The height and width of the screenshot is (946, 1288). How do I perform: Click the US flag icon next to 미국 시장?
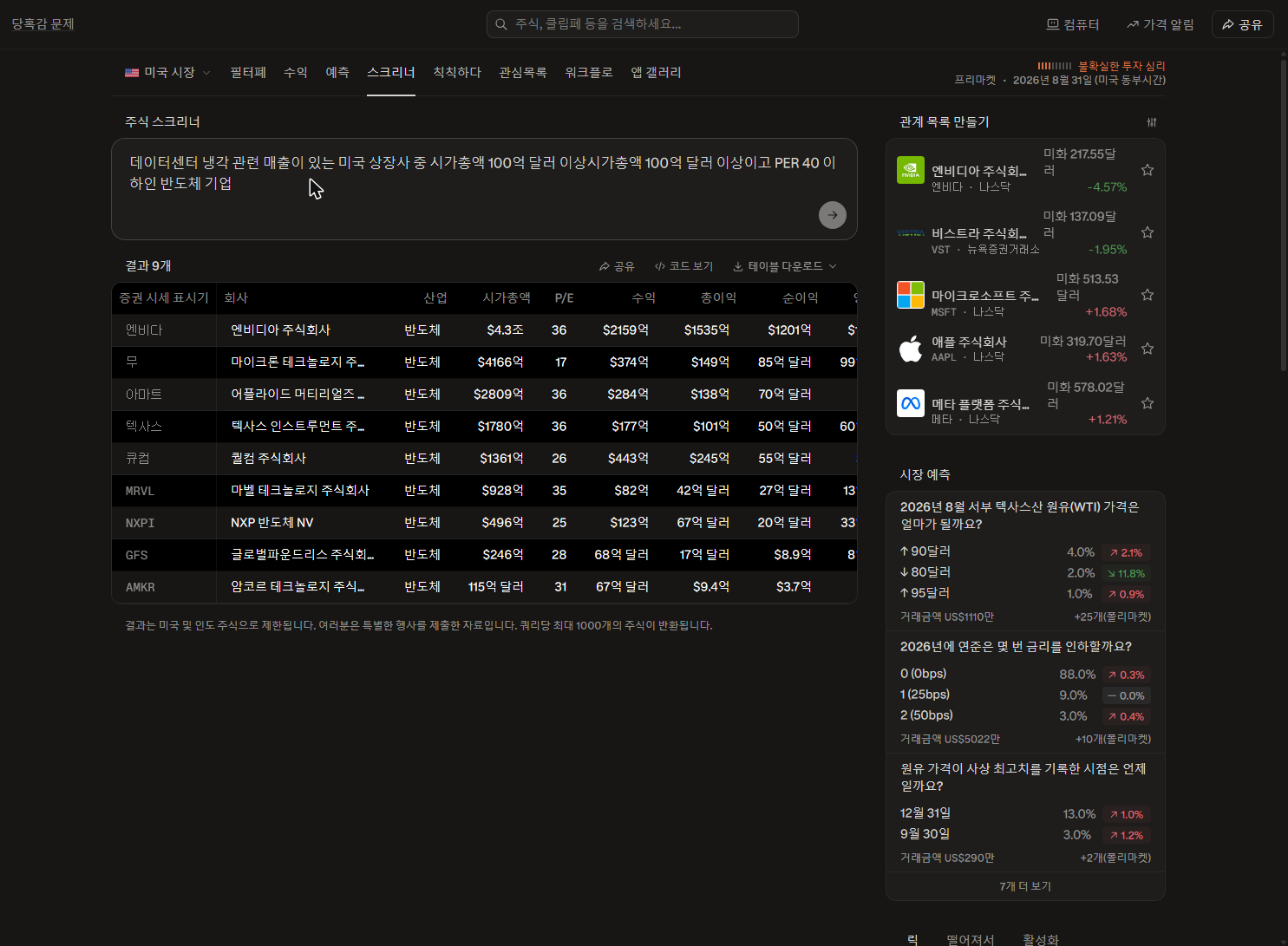click(132, 73)
